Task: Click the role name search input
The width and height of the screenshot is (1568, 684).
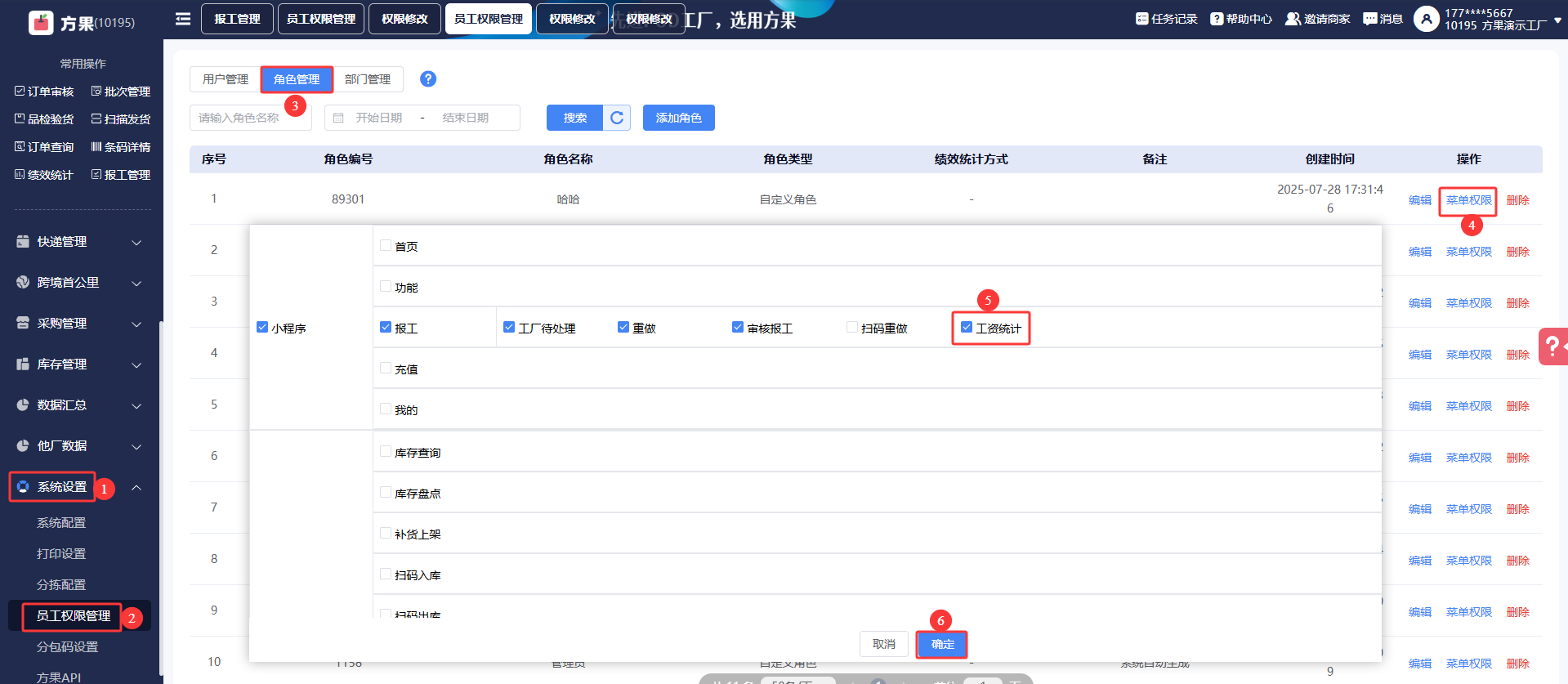Action: click(251, 118)
